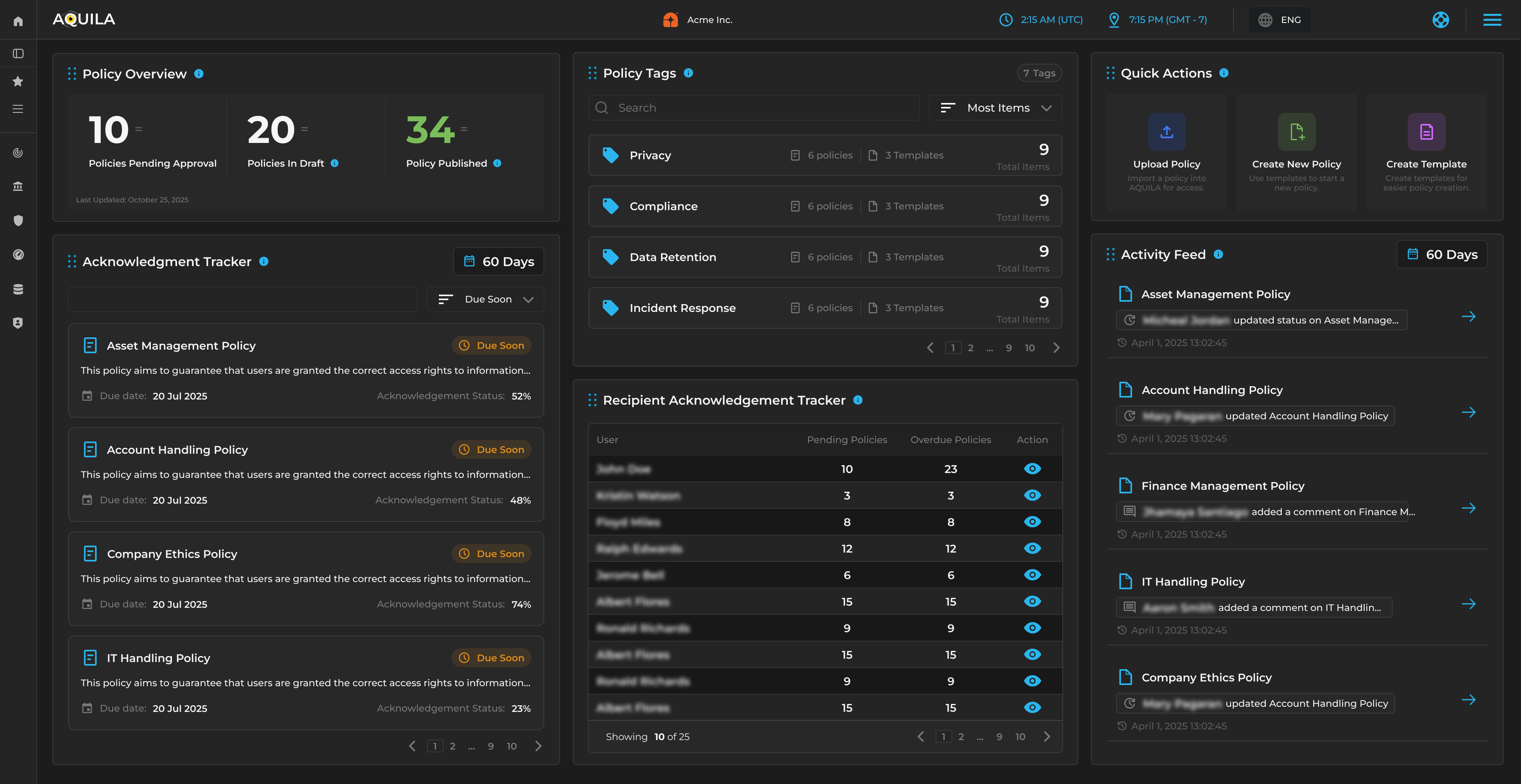Toggle eye icon for row with 12 pending
Image resolution: width=1521 pixels, height=784 pixels.
click(1032, 548)
